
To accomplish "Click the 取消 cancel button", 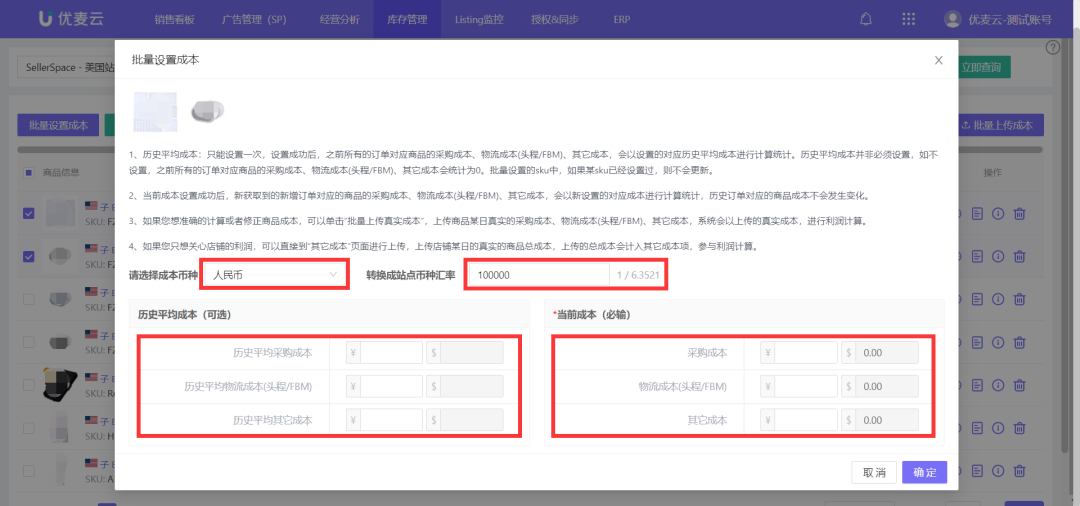I will pos(874,472).
